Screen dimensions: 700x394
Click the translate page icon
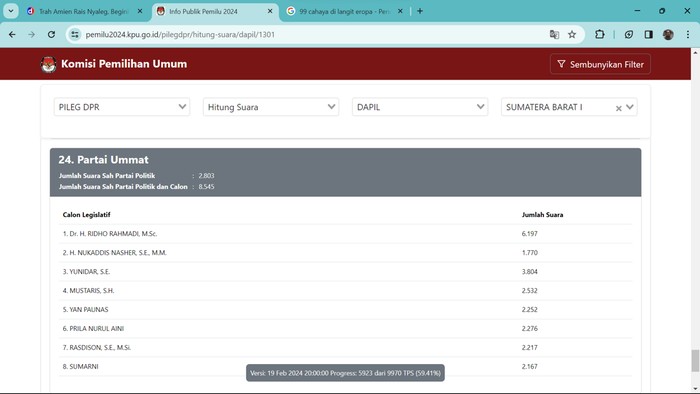click(x=554, y=34)
